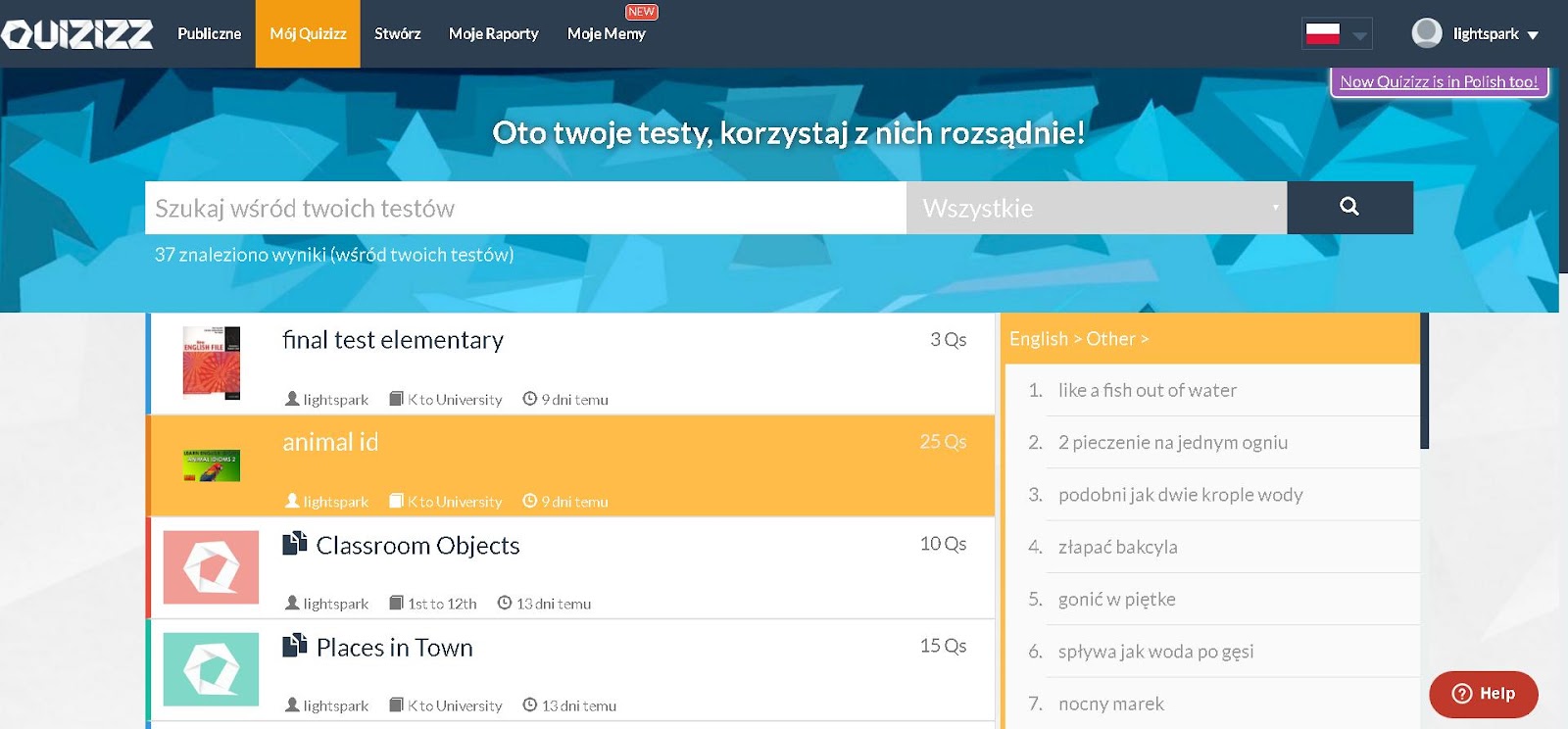
Task: Click the '37 znaleziono wyniki' results text
Action: [x=334, y=255]
